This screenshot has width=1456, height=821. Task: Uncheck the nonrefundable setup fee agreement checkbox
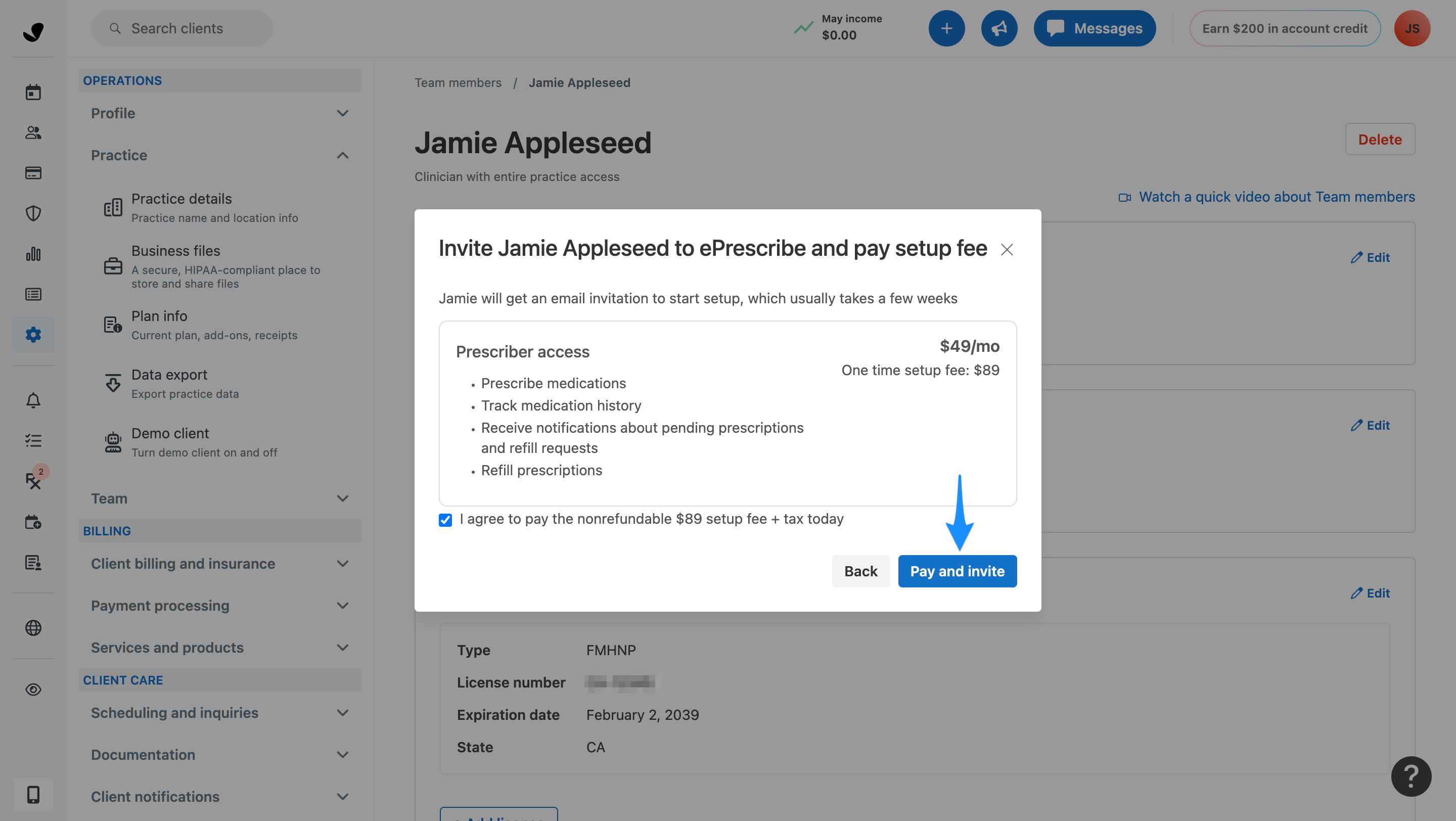[x=445, y=520]
